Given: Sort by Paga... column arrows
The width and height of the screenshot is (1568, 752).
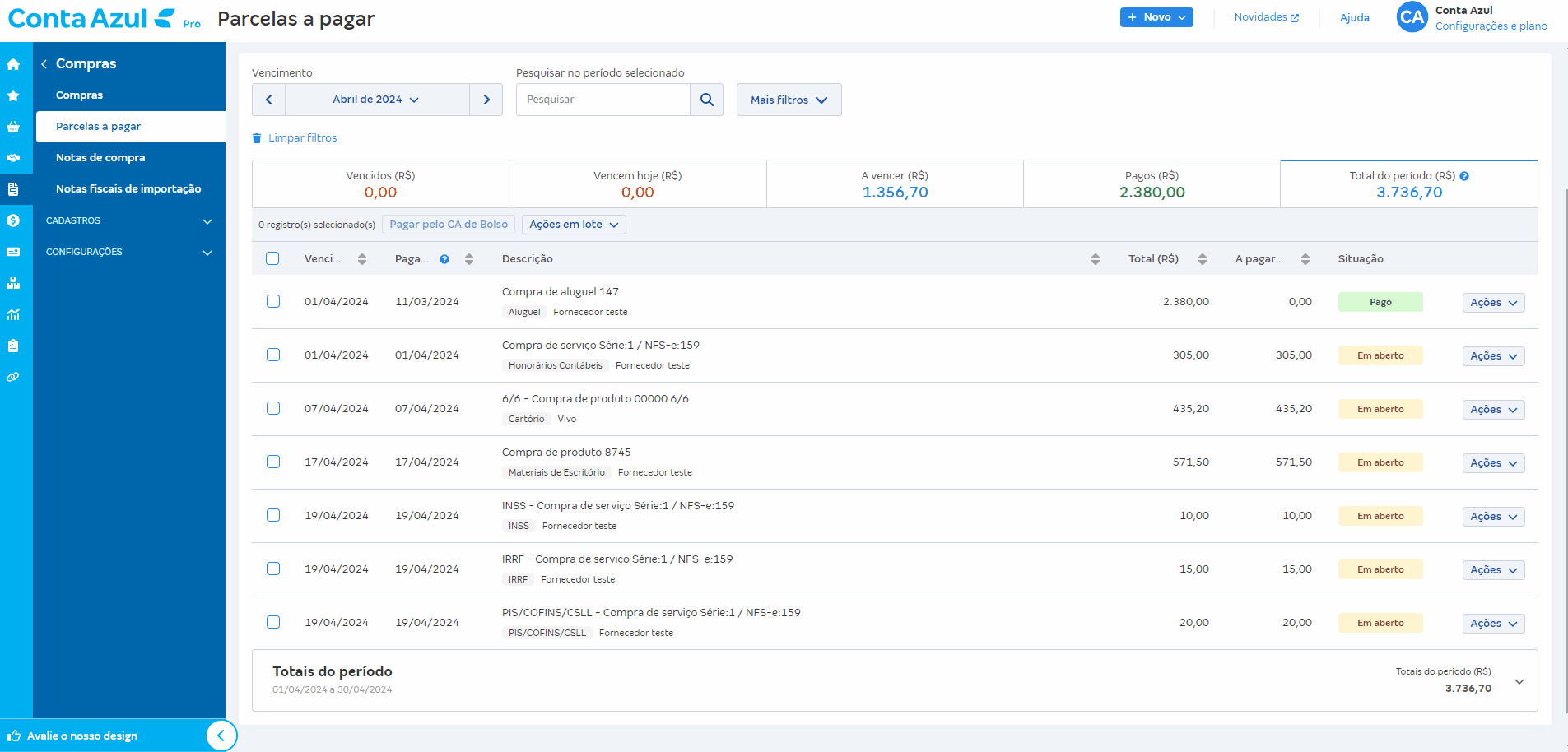Looking at the screenshot, I should pos(469,259).
